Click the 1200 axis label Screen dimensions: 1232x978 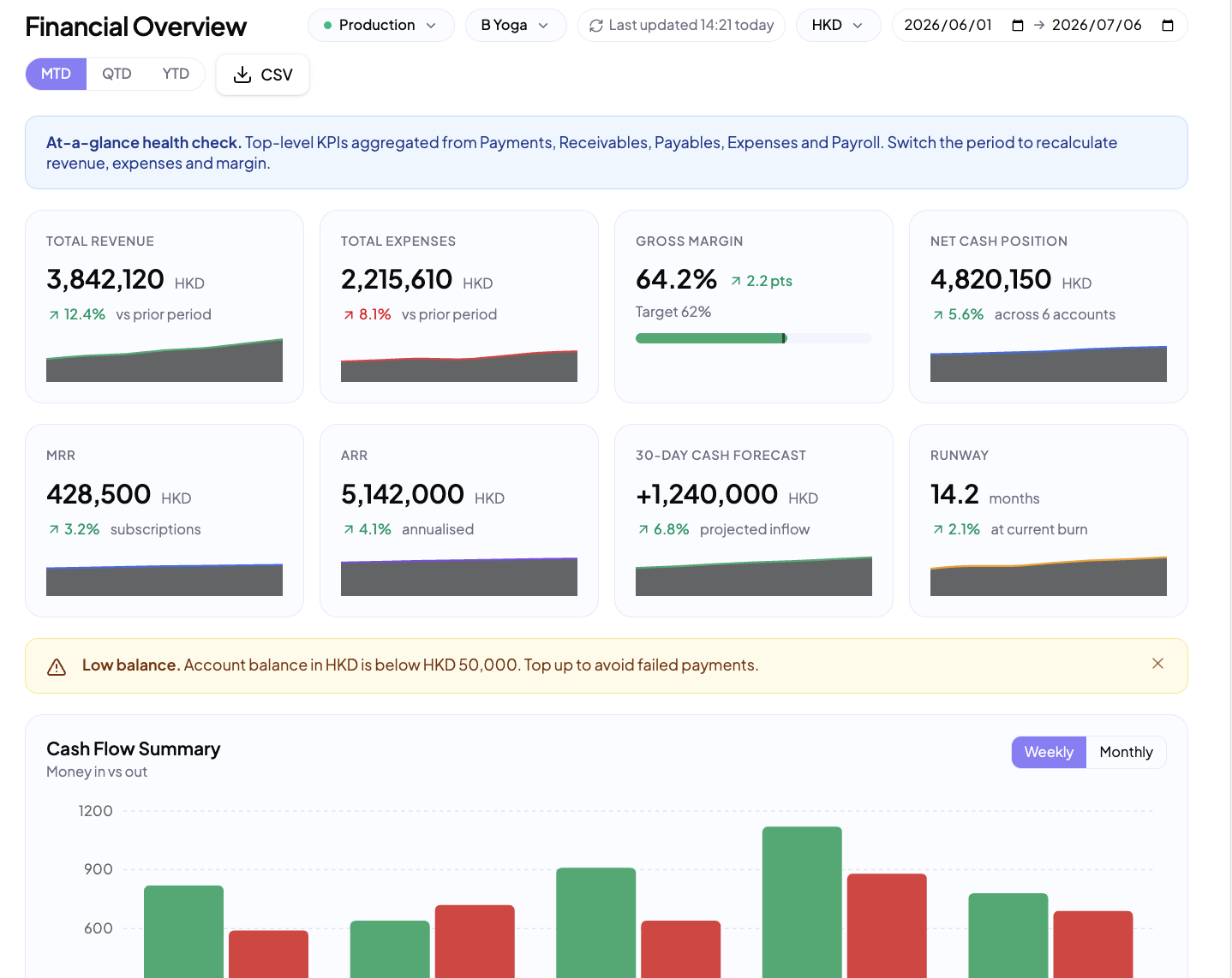(x=96, y=810)
